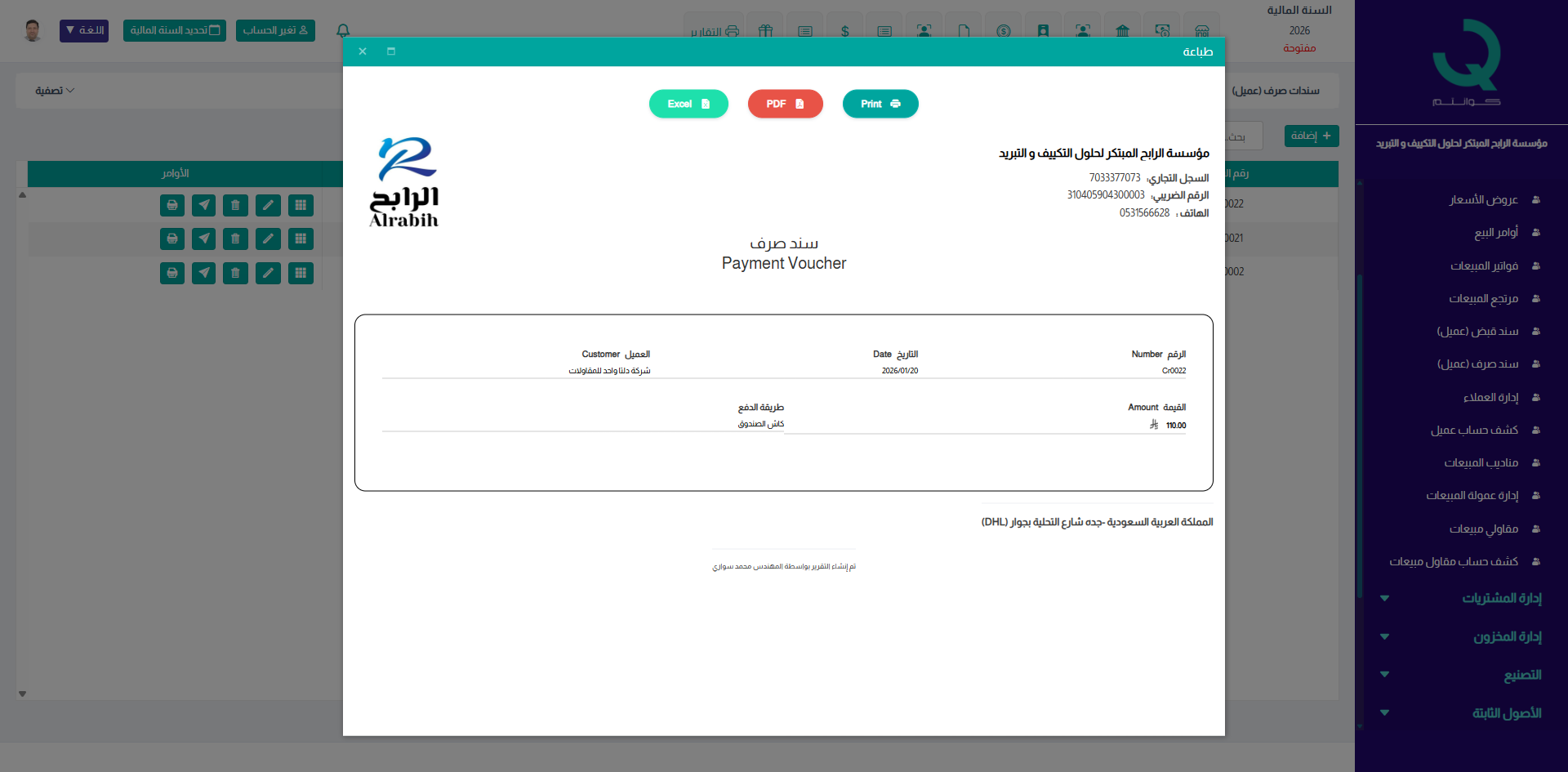Click the bank building icon in top toolbar
Image resolution: width=1568 pixels, height=772 pixels.
1122,31
